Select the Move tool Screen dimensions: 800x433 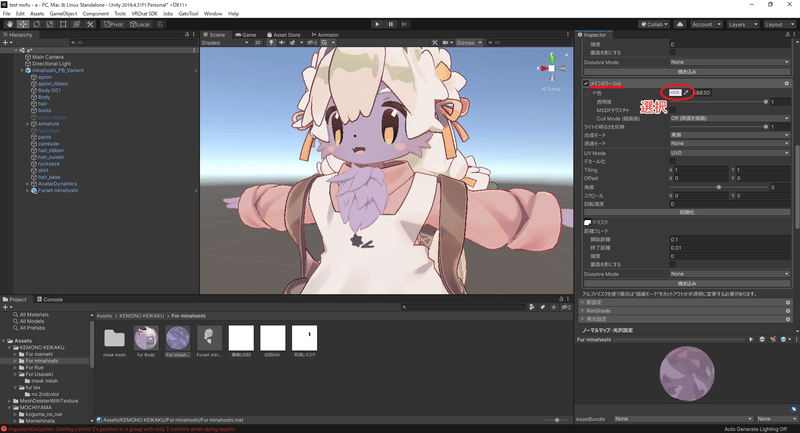[23, 24]
